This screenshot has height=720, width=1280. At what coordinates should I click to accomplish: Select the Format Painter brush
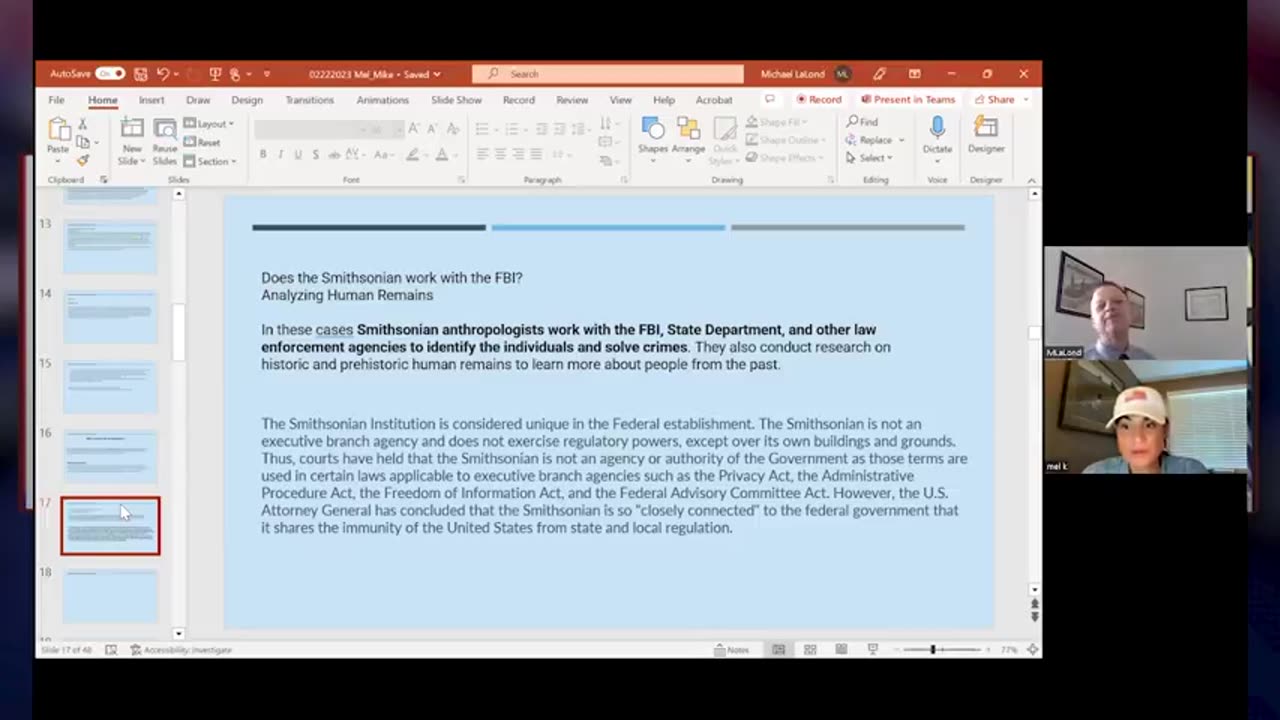pyautogui.click(x=83, y=160)
